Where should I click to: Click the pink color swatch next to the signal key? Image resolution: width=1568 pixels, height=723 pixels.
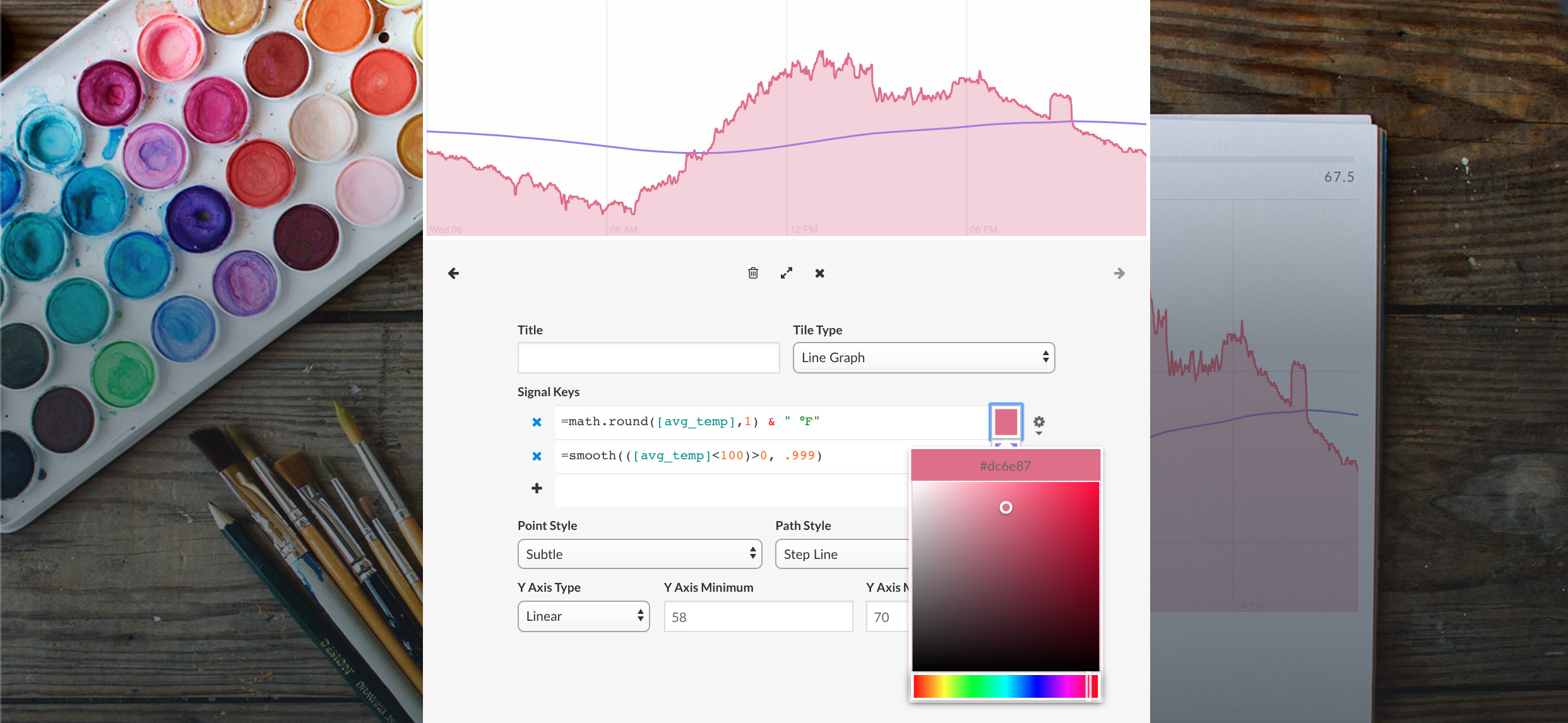1005,423
